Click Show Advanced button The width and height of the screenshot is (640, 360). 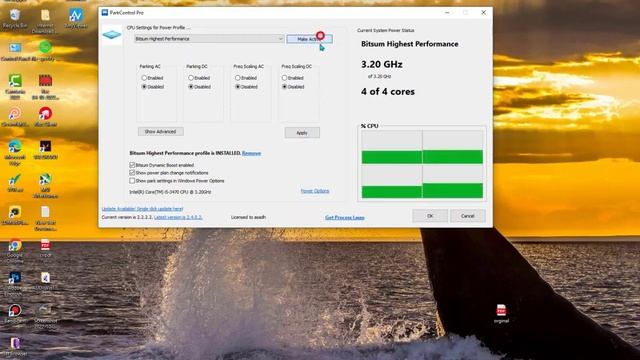(x=160, y=131)
